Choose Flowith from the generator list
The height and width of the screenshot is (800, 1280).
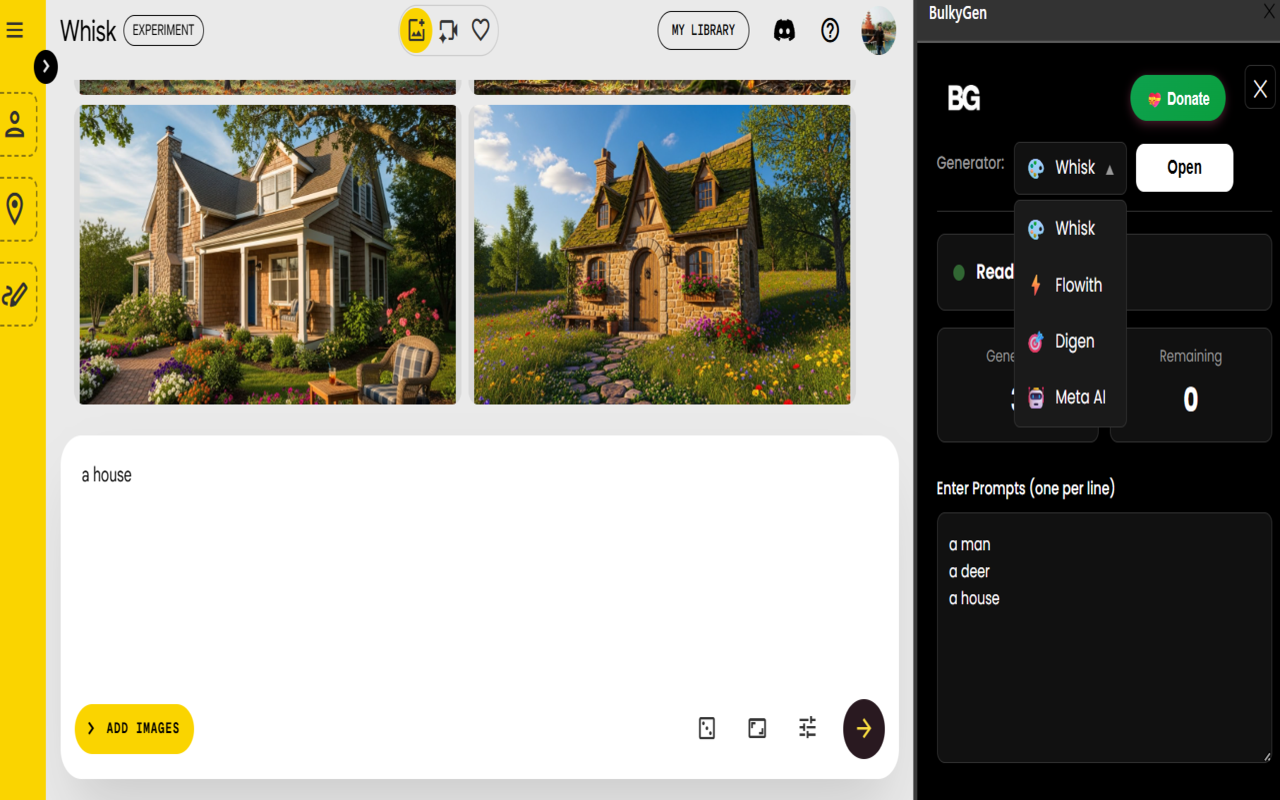click(x=1070, y=285)
